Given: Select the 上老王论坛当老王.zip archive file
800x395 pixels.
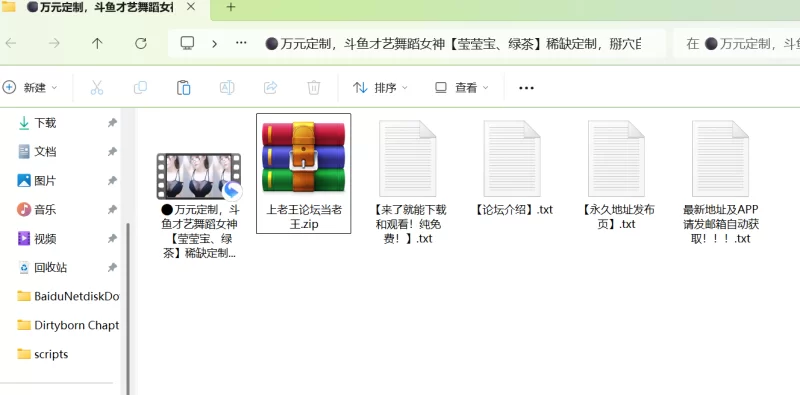Looking at the screenshot, I should pyautogui.click(x=304, y=174).
